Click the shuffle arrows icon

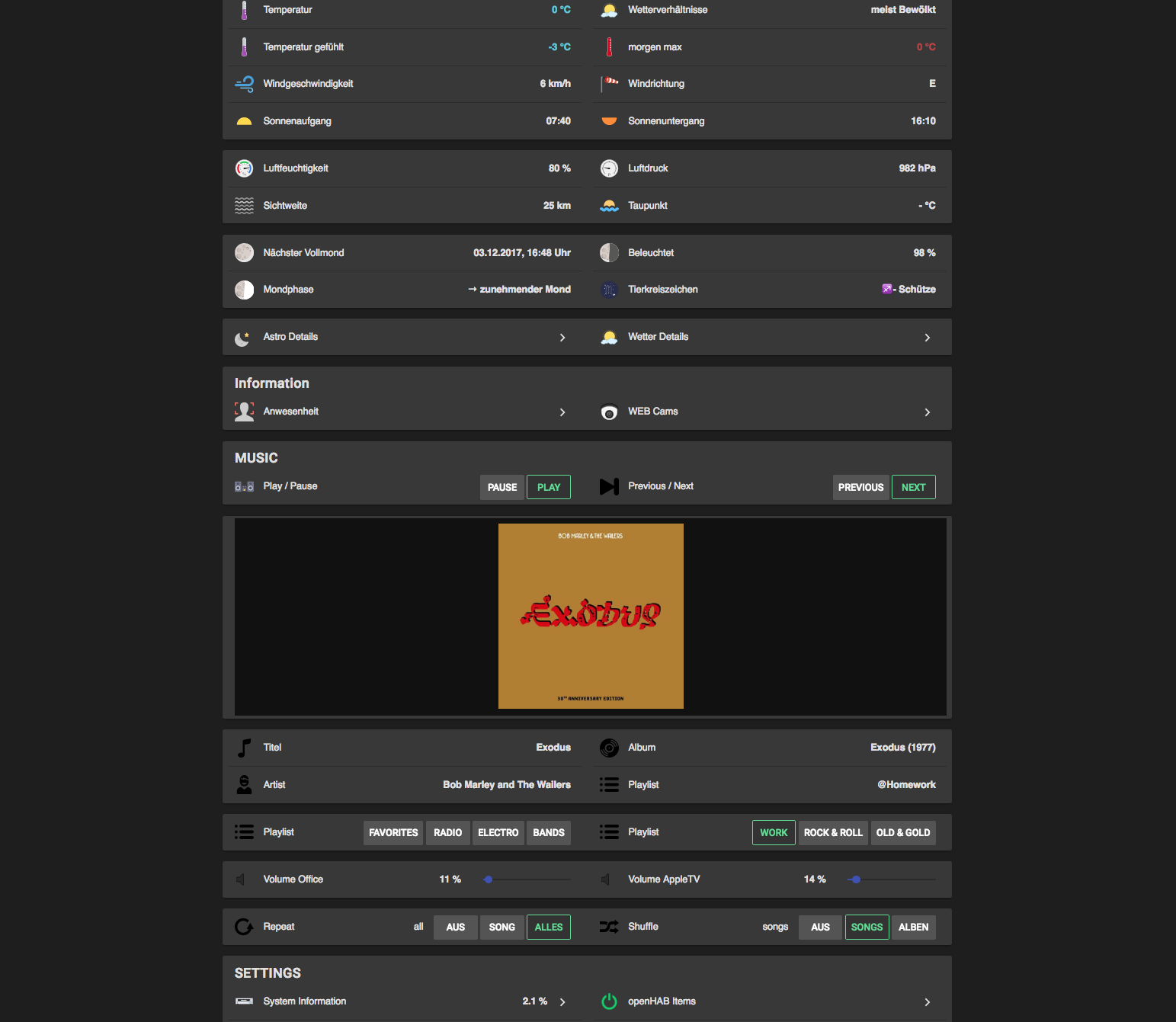(x=609, y=927)
